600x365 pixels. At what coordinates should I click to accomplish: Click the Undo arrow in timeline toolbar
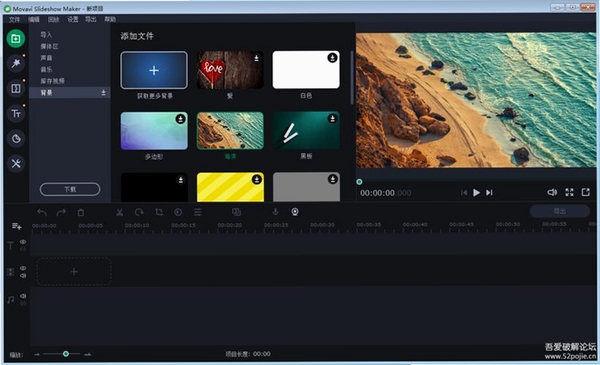[x=42, y=212]
